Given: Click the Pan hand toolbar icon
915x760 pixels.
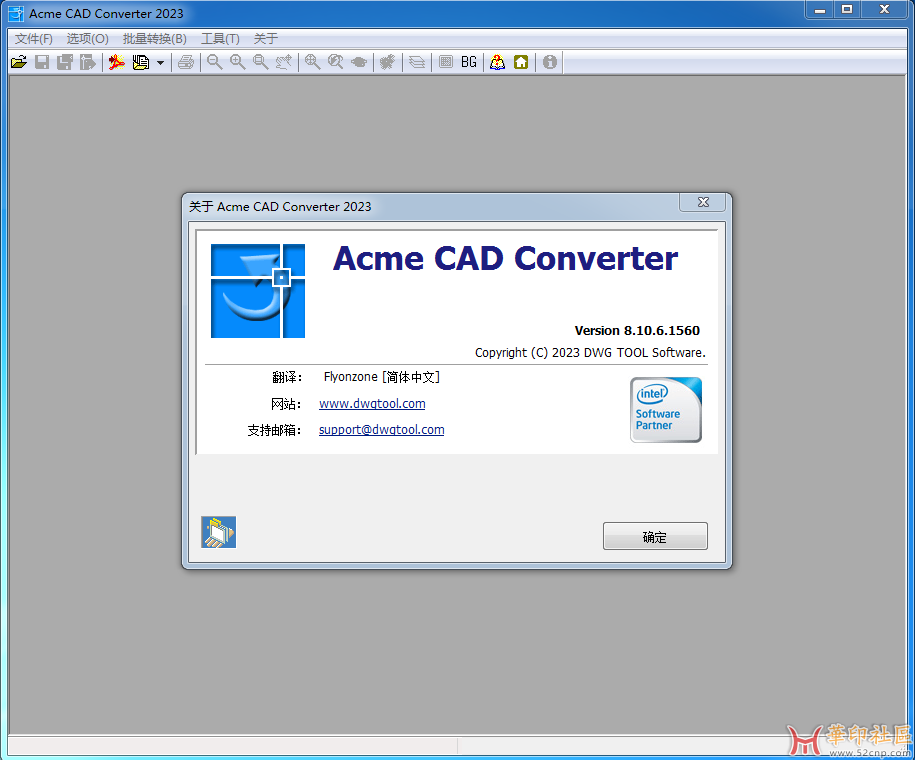Looking at the screenshot, I should pos(284,62).
